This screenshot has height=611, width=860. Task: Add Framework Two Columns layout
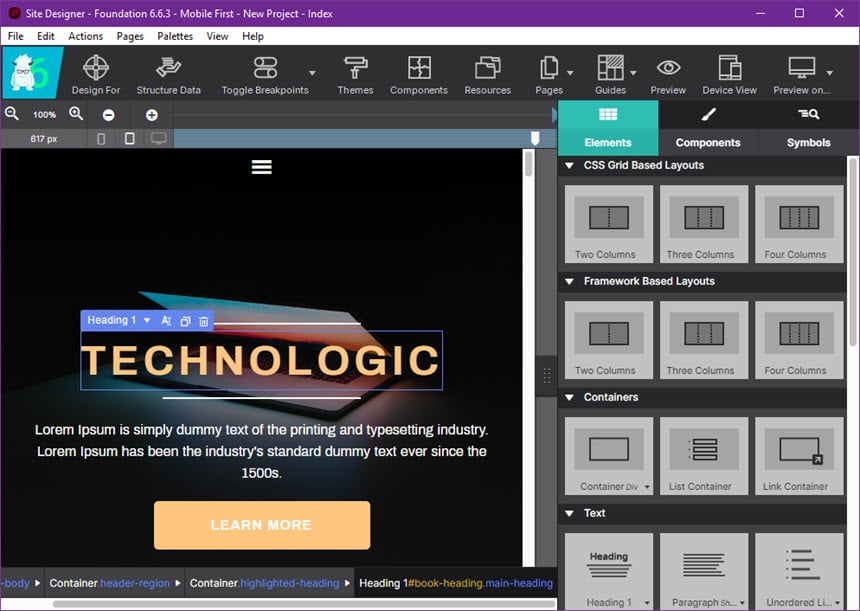click(x=609, y=340)
